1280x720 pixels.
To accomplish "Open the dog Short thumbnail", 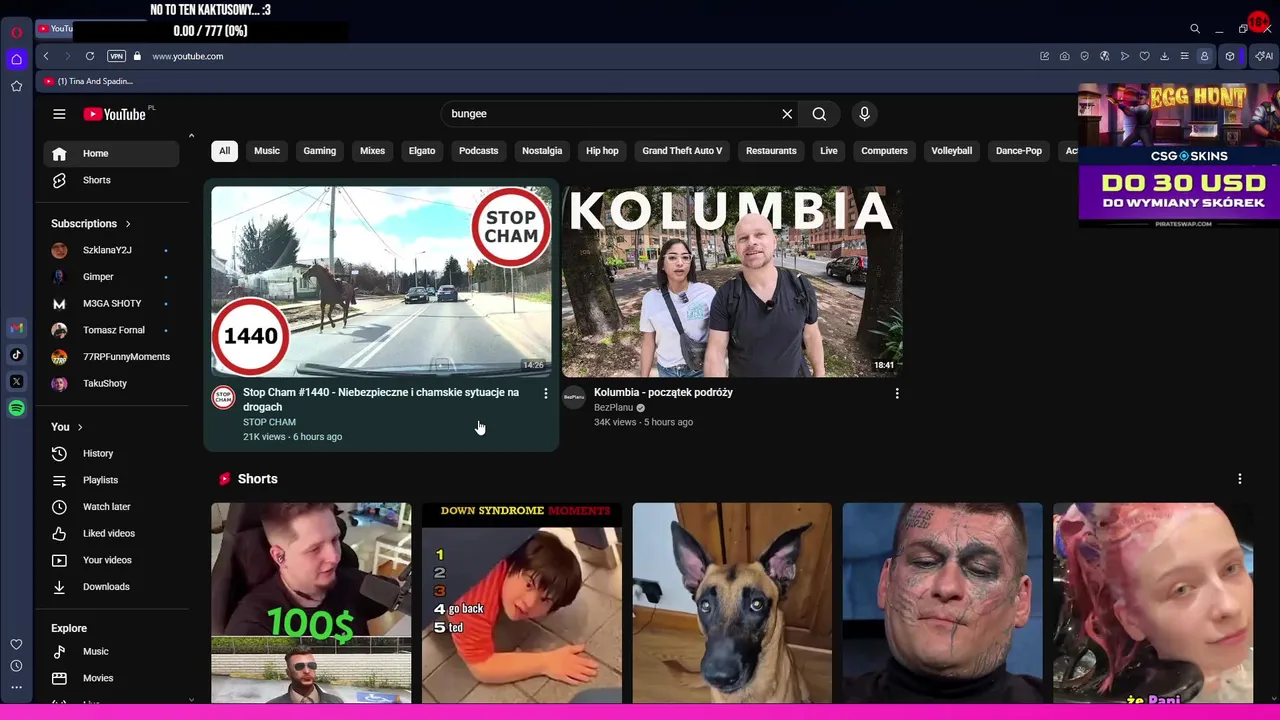I will point(732,603).
